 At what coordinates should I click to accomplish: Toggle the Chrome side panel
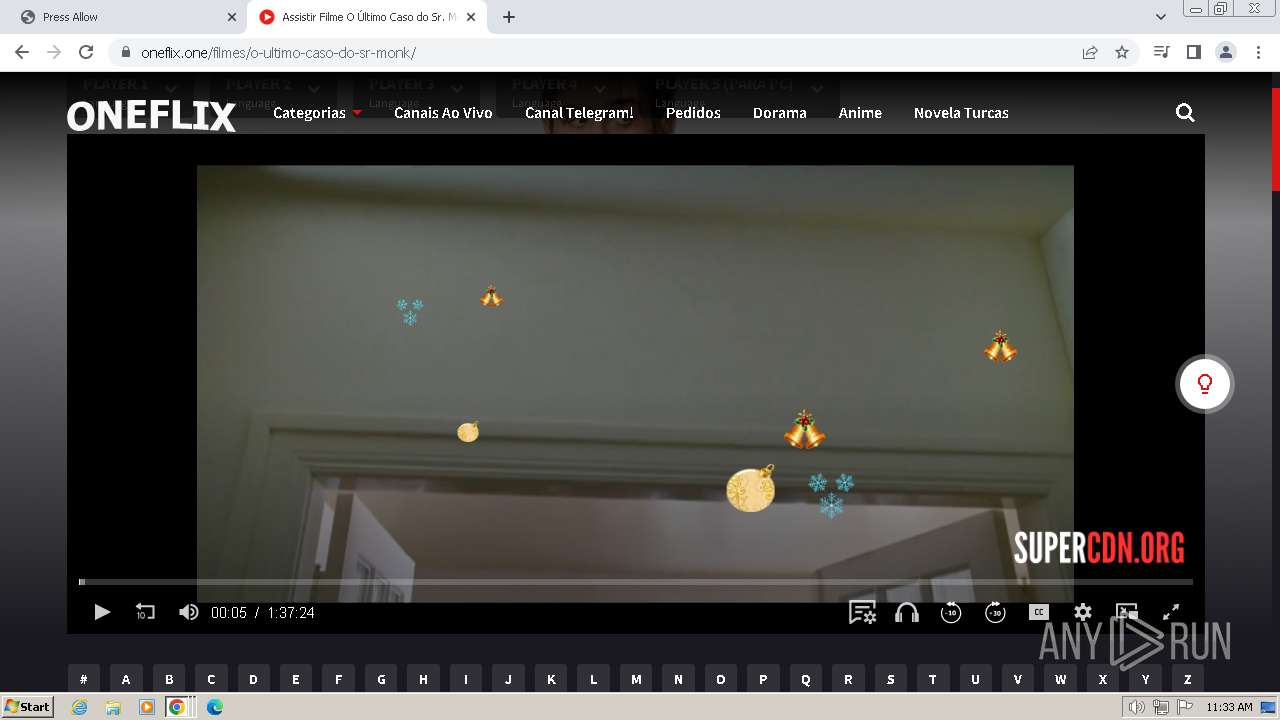[x=1193, y=52]
